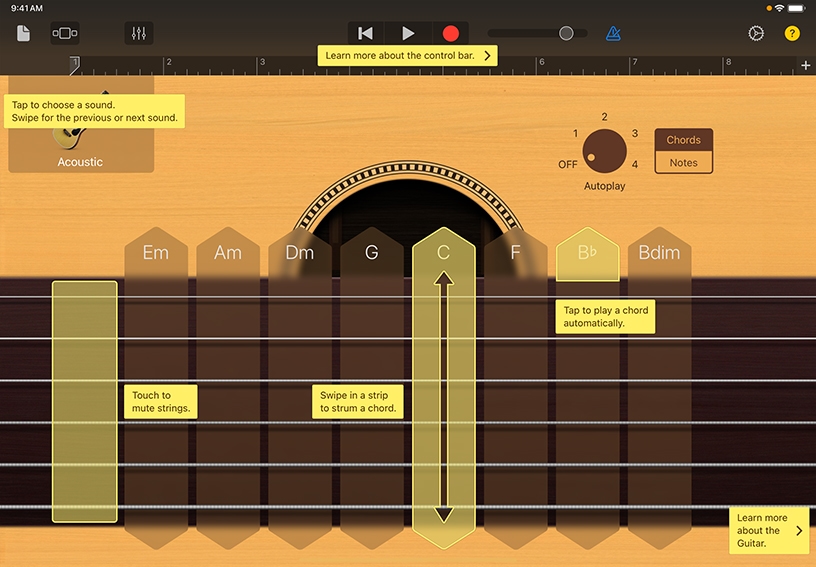Hide coaching tips with the help icon
The height and width of the screenshot is (567, 816).
792,33
